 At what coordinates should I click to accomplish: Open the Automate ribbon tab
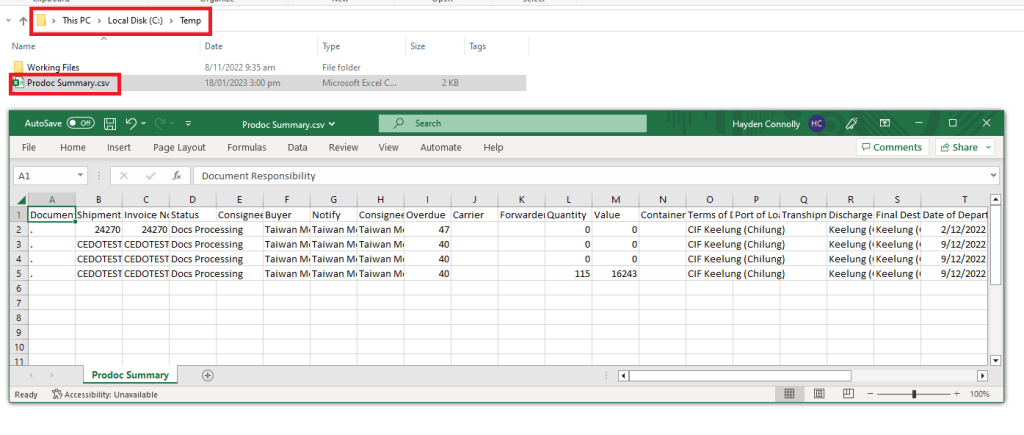click(x=441, y=148)
